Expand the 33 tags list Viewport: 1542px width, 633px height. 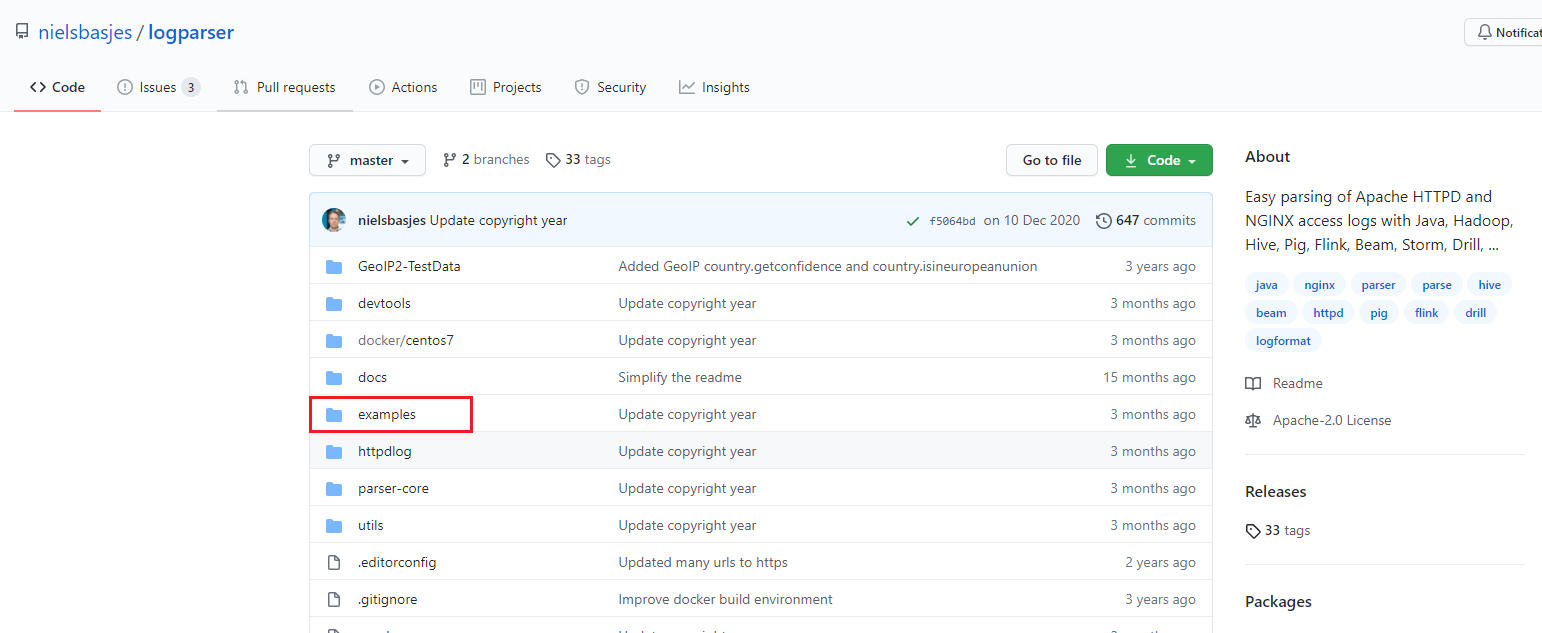[577, 159]
